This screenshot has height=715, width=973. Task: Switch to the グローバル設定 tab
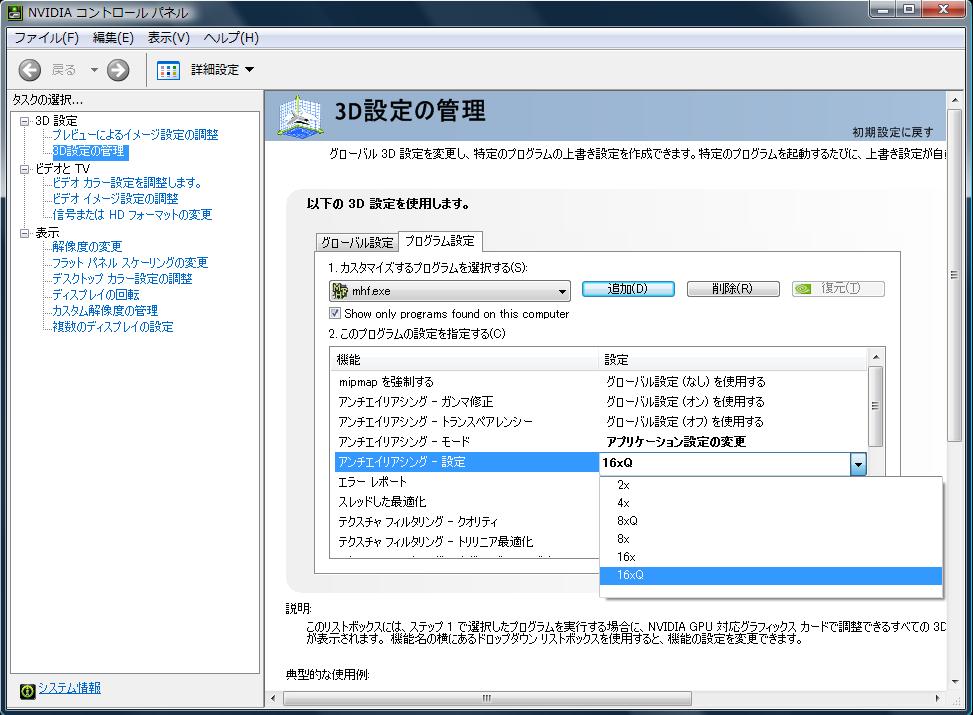coord(357,243)
